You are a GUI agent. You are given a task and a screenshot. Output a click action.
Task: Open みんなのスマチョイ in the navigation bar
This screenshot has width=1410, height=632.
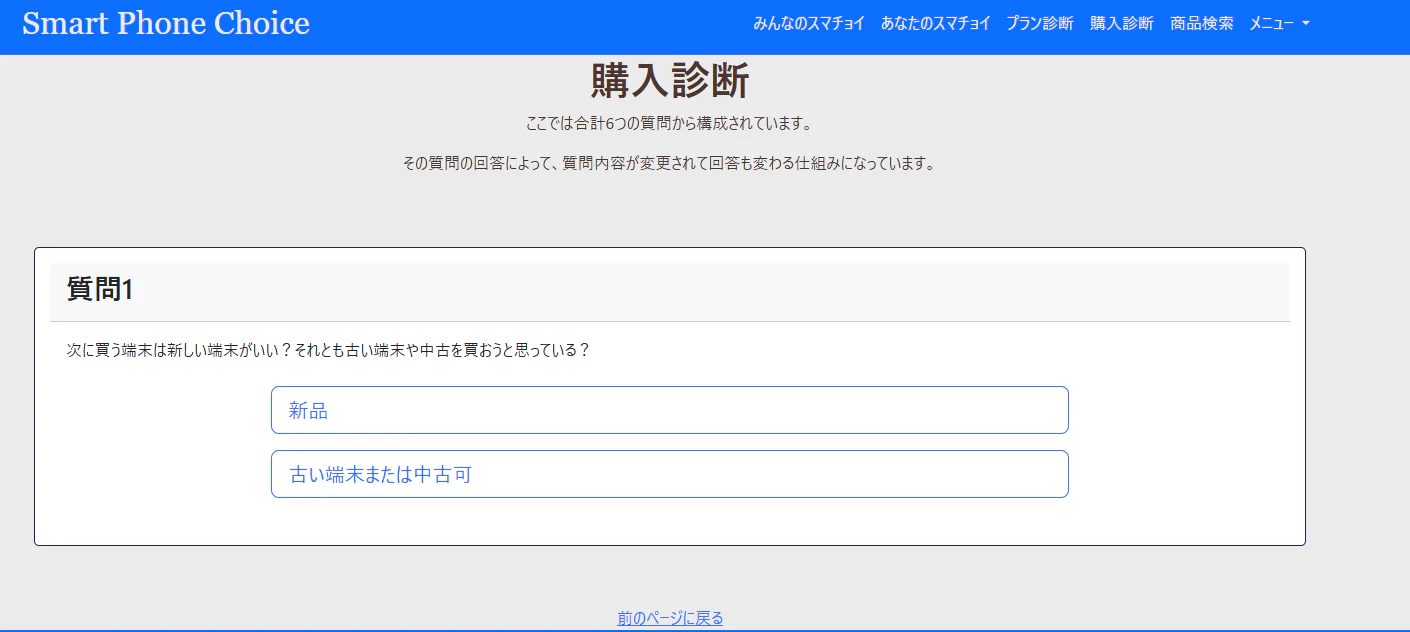pyautogui.click(x=809, y=23)
